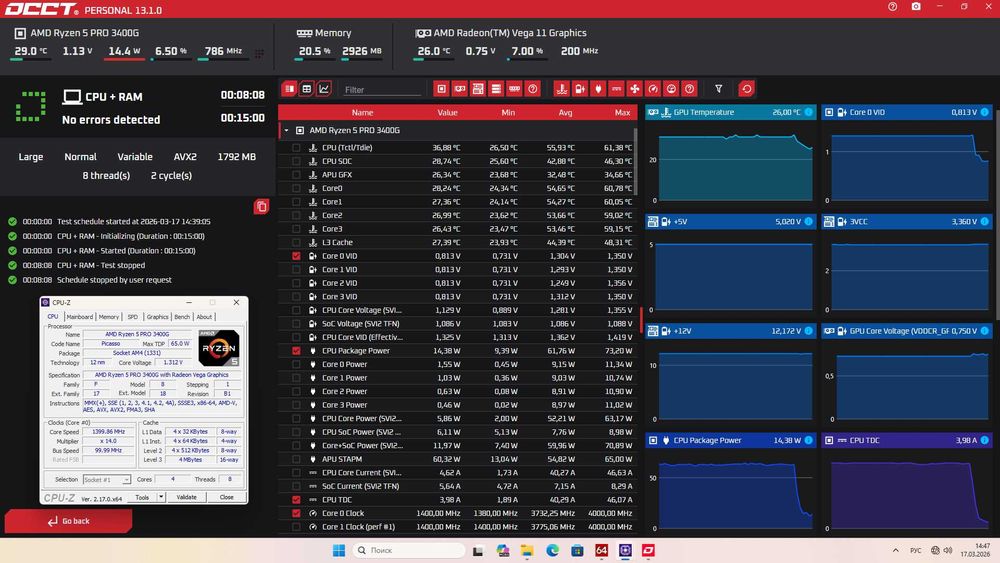This screenshot has width=1000, height=563.
Task: Filter sensors by power type
Action: click(x=598, y=89)
